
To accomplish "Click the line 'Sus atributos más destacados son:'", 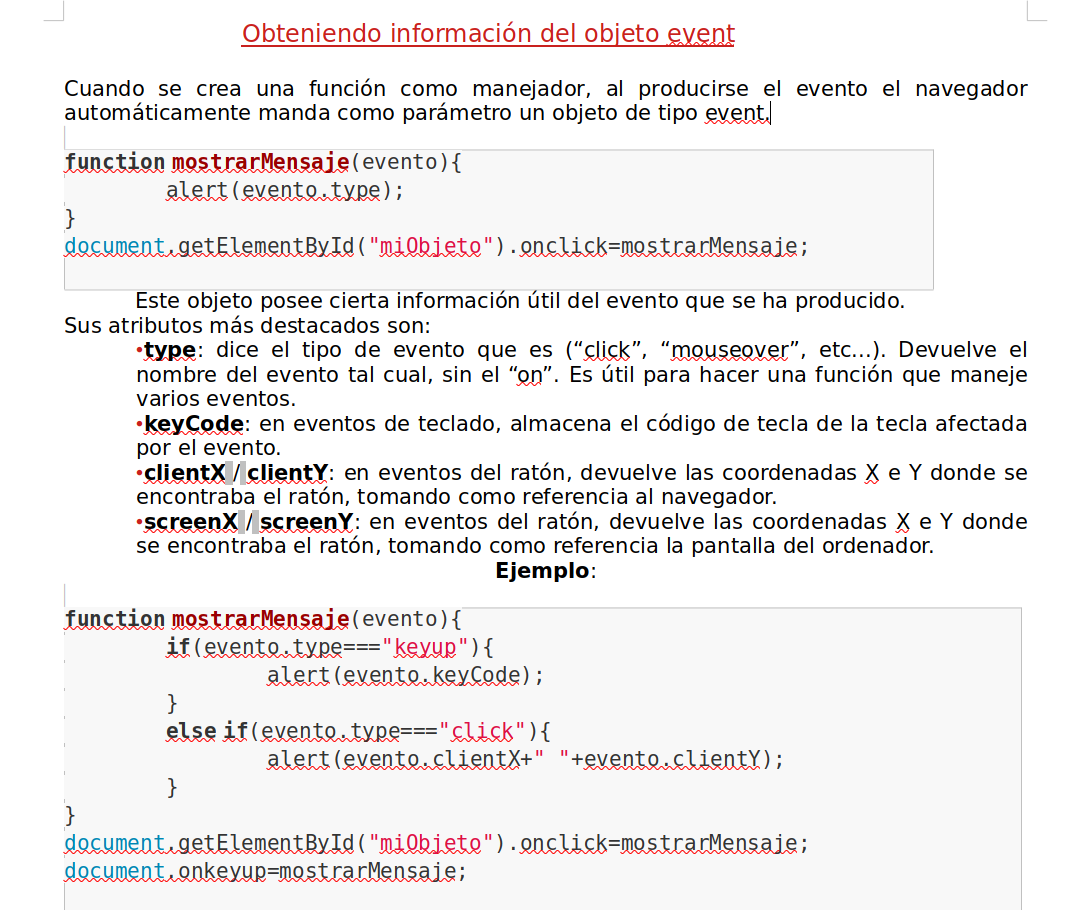I will click(247, 326).
